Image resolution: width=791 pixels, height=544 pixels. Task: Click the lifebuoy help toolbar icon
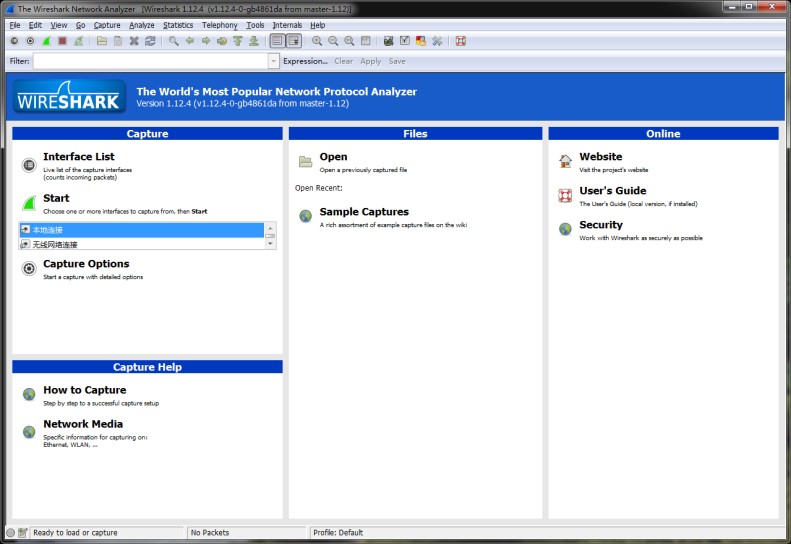461,41
